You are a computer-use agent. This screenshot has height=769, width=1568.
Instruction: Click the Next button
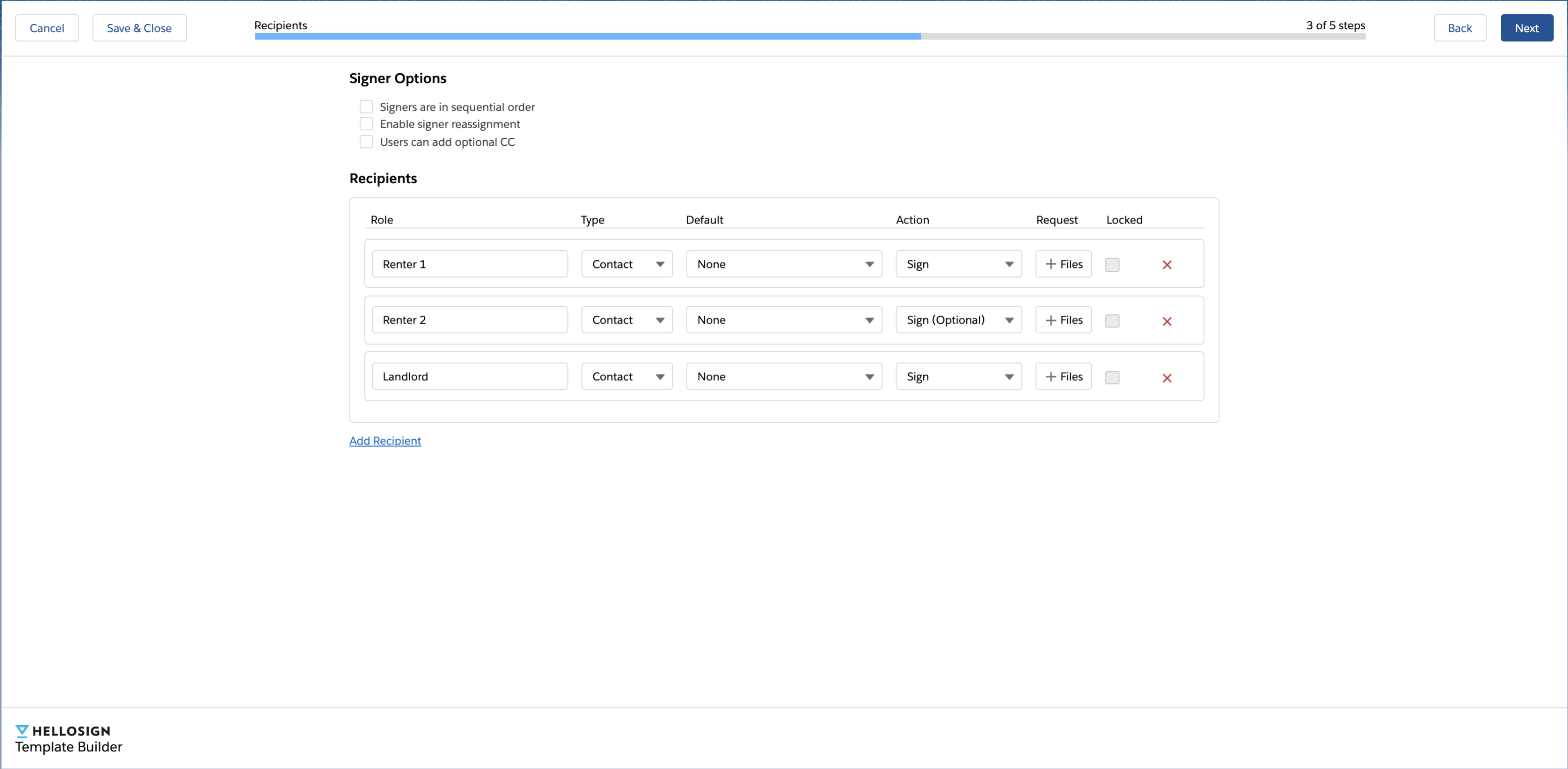click(x=1526, y=28)
